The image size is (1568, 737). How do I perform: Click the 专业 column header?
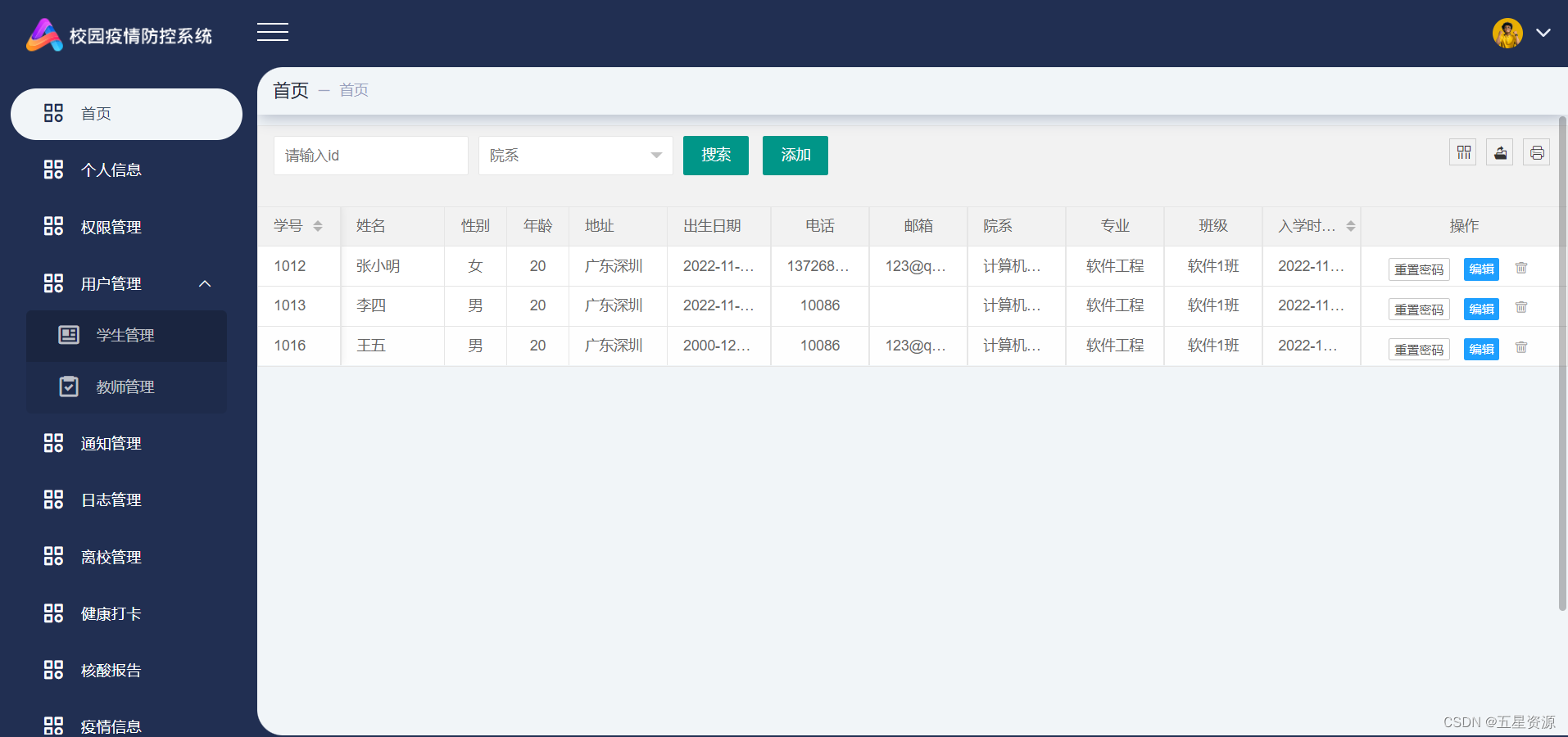pos(1115,226)
